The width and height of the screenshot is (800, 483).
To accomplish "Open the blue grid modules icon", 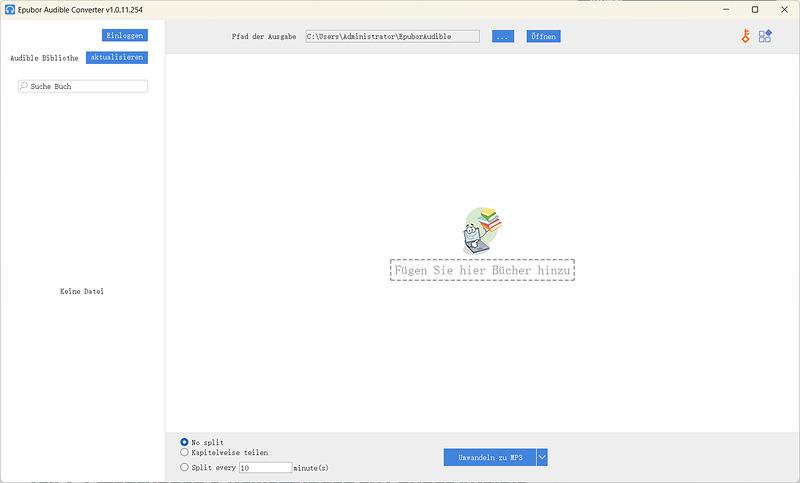I will point(765,36).
